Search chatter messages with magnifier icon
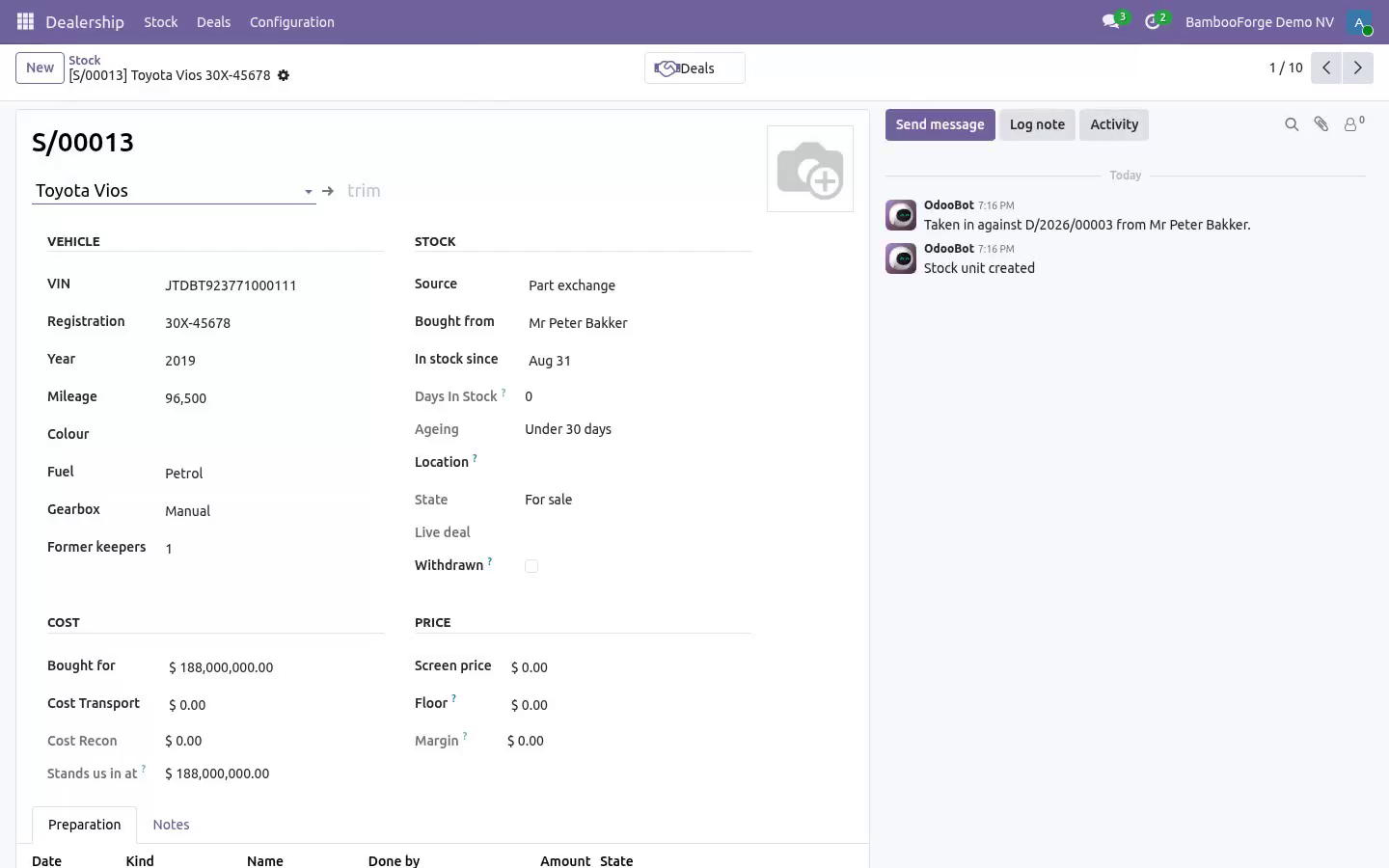 pyautogui.click(x=1292, y=124)
